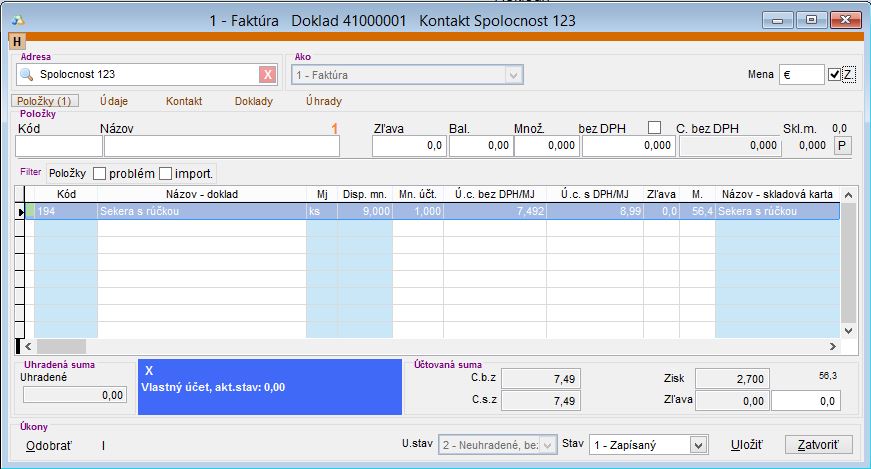
Task: Switch to the Údaje tab
Action: pos(115,101)
